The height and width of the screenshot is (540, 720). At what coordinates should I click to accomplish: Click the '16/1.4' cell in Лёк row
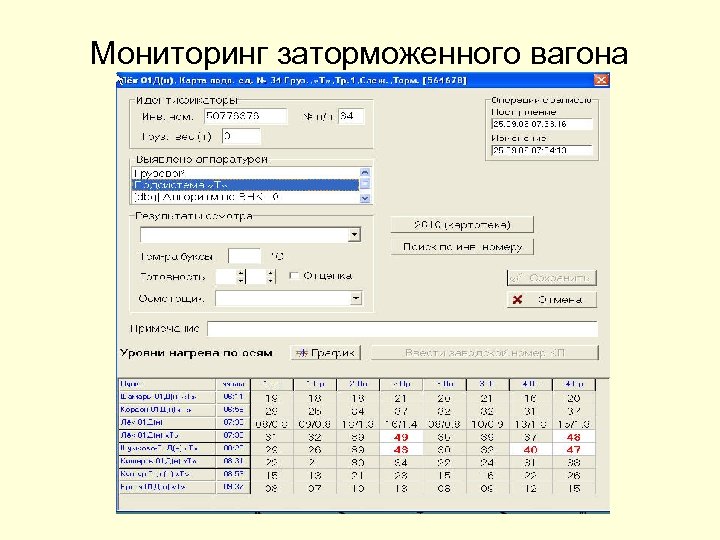[x=401, y=424]
